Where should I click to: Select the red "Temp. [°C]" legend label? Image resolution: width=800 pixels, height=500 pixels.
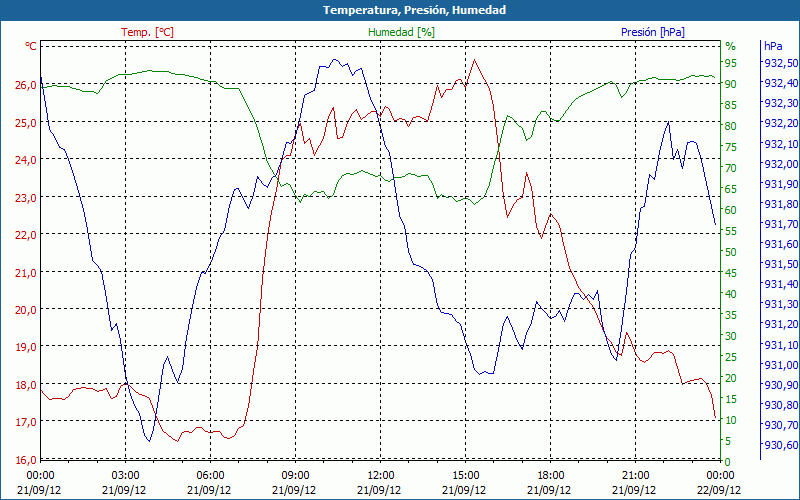coord(147,32)
